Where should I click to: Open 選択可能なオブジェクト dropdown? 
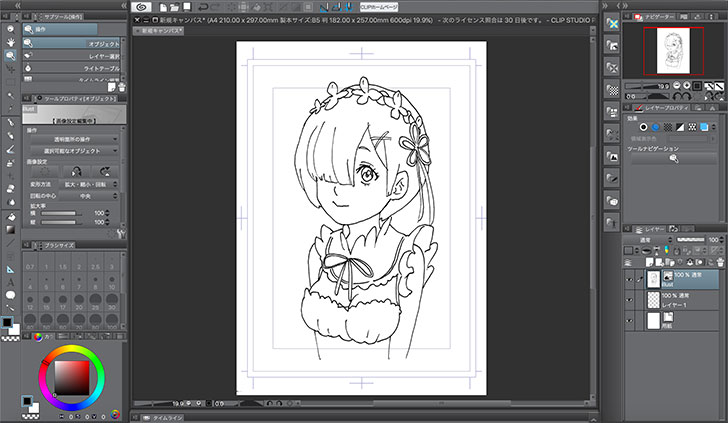point(74,151)
